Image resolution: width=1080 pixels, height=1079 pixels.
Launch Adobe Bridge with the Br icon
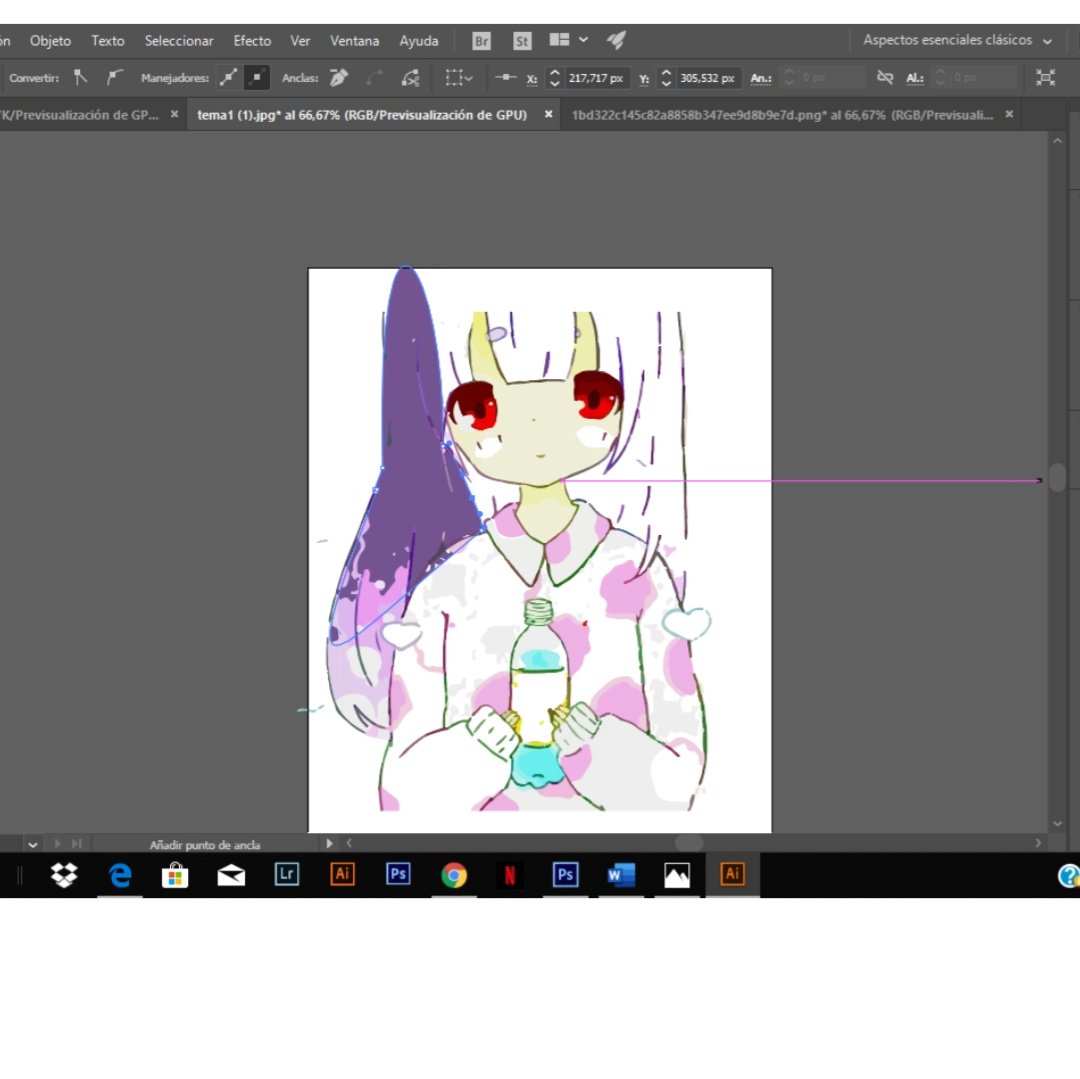click(481, 41)
